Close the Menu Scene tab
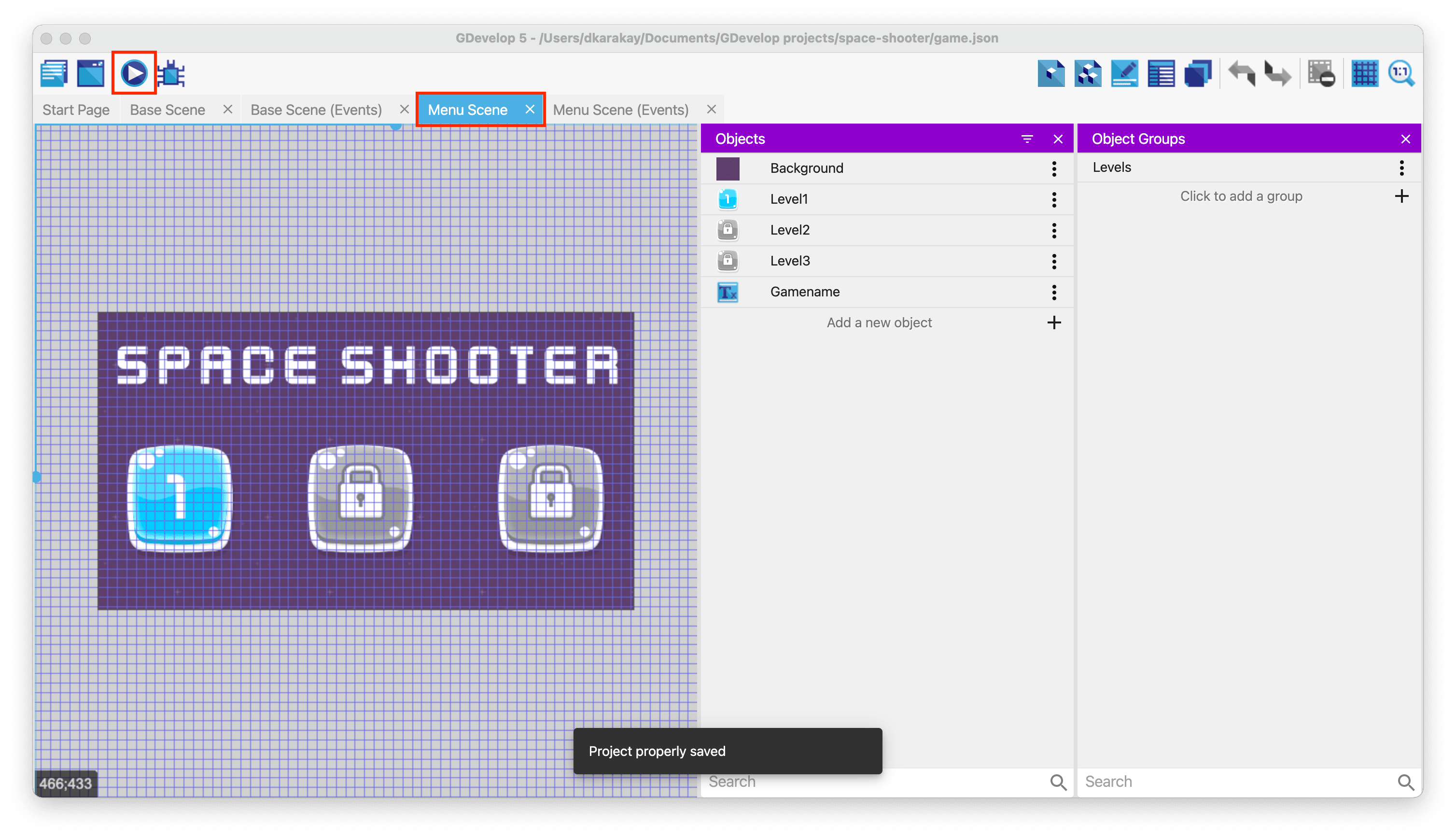The width and height of the screenshot is (1456, 838). tap(530, 109)
